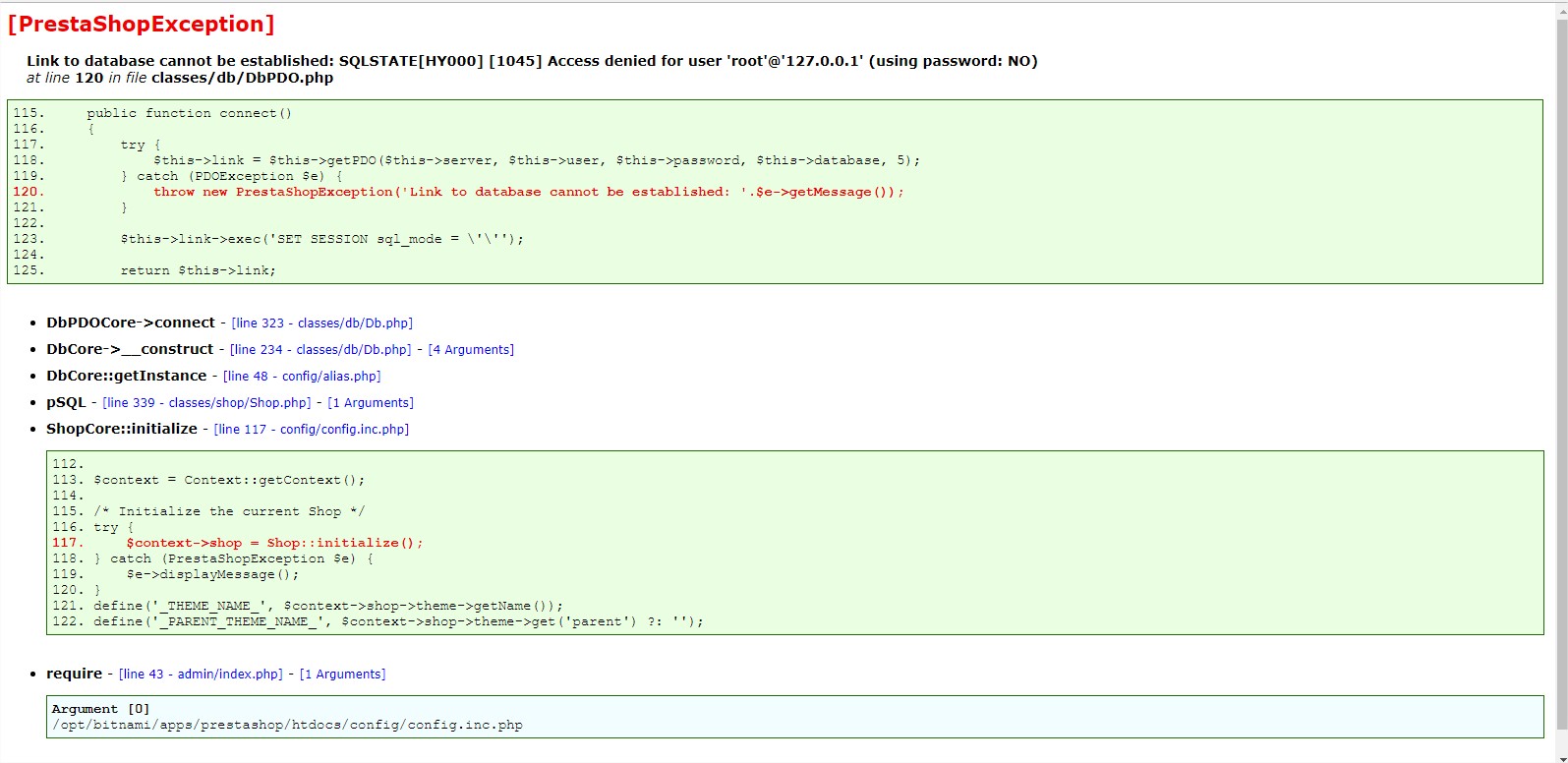Click the '$e->displayMessage();' code line
The height and width of the screenshot is (763, 1568).
coord(212,574)
